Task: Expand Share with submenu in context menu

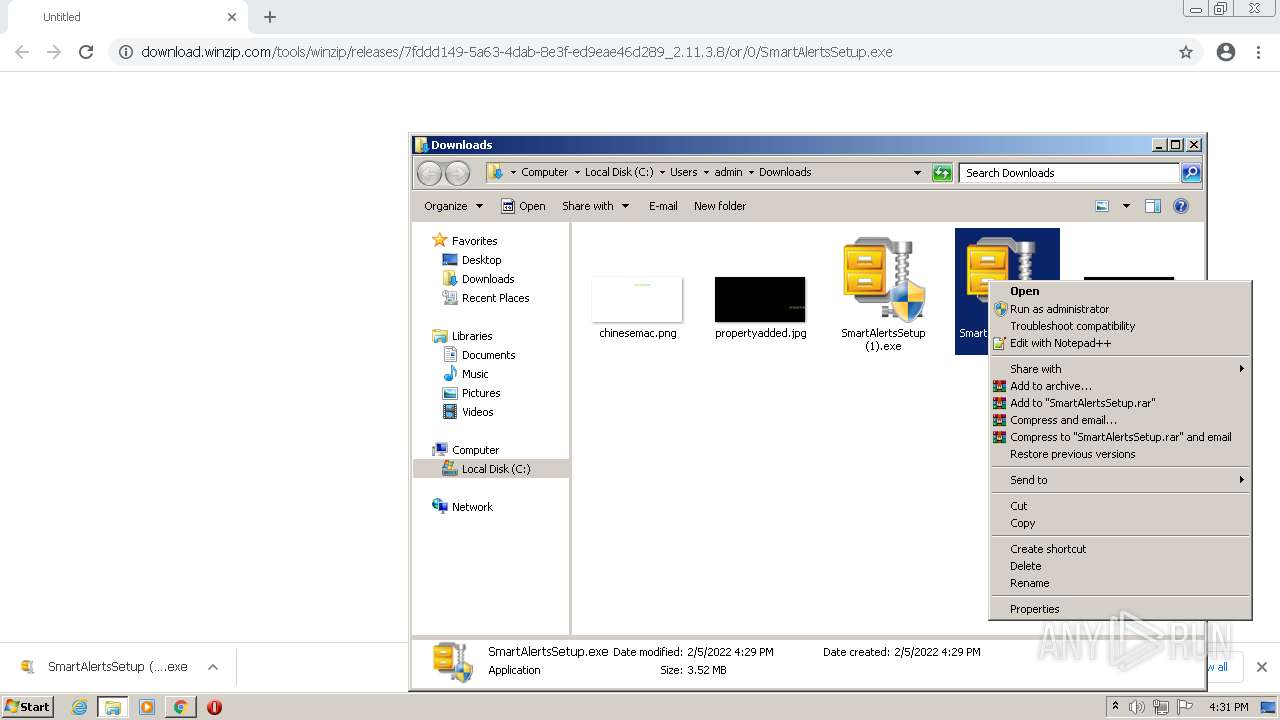Action: [1120, 369]
